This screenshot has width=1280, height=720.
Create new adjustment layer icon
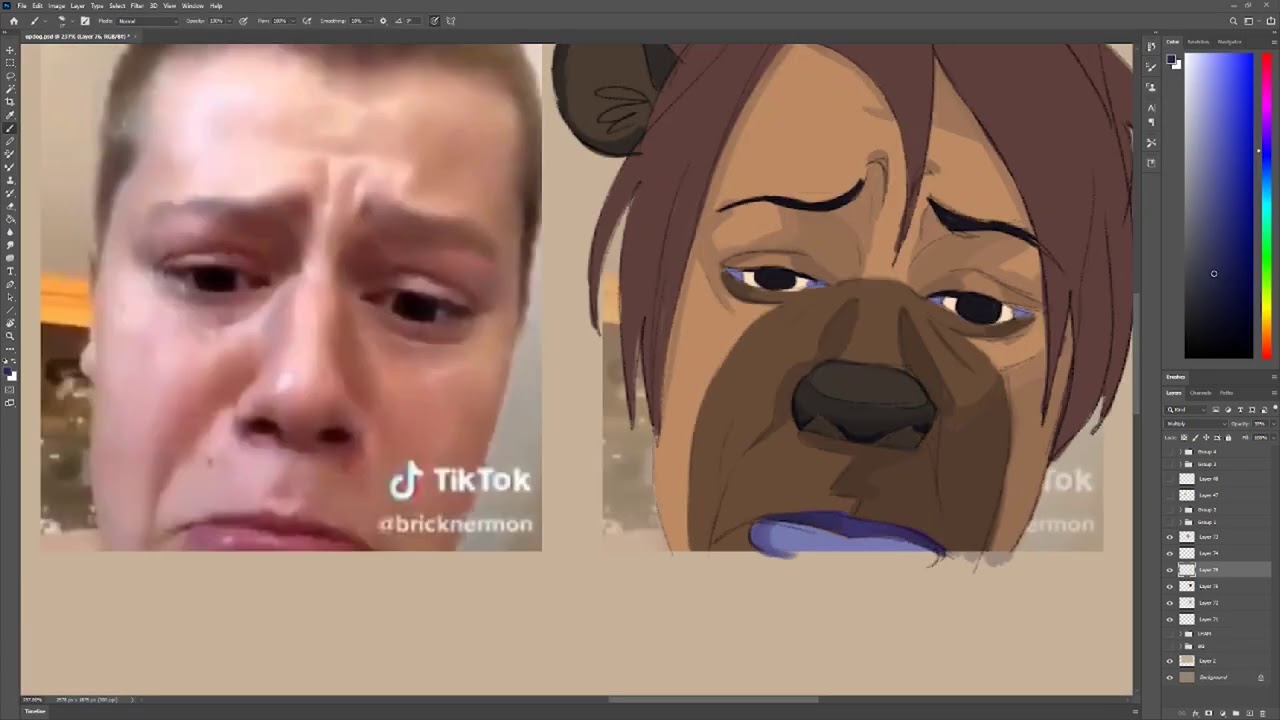(1222, 713)
